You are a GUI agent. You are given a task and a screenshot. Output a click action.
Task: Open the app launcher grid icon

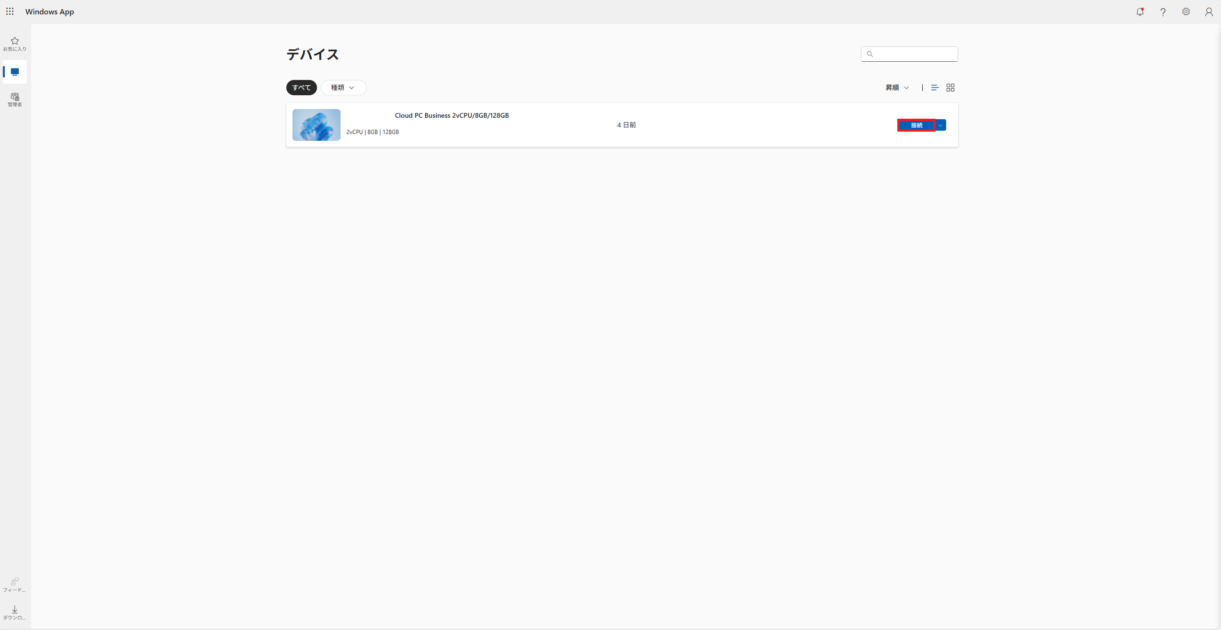(10, 12)
